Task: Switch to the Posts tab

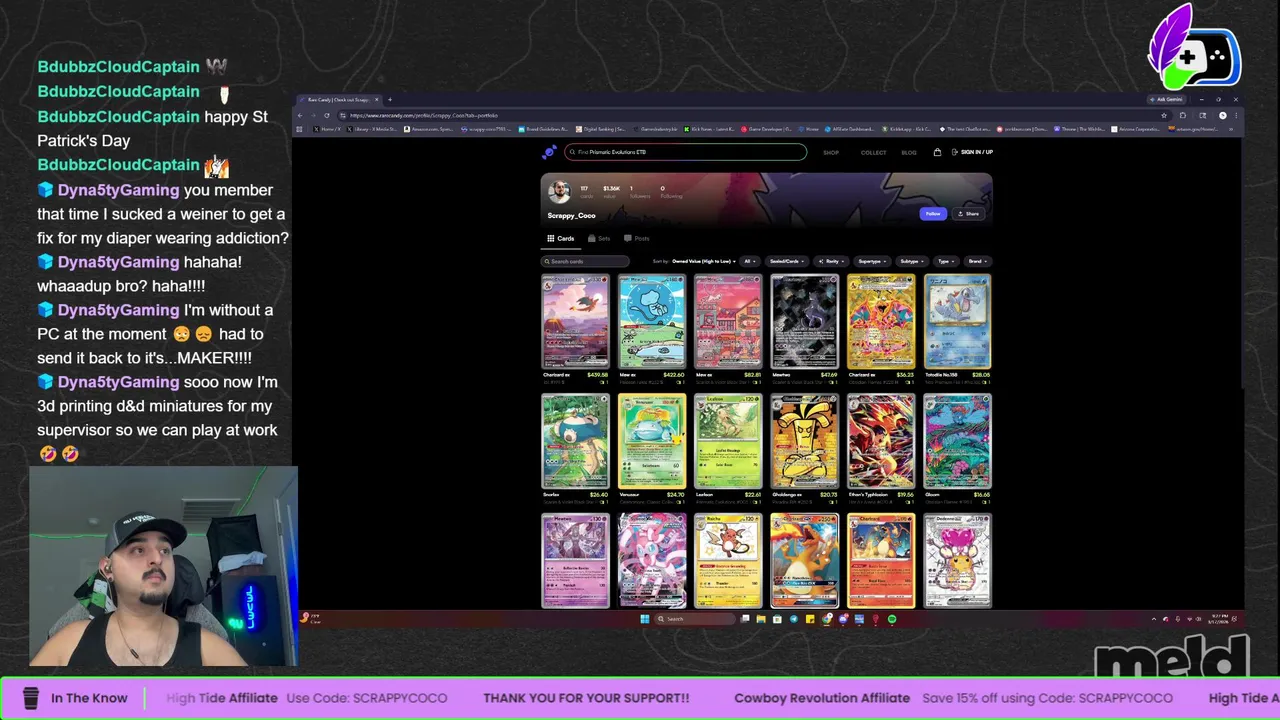Action: pyautogui.click(x=636, y=238)
